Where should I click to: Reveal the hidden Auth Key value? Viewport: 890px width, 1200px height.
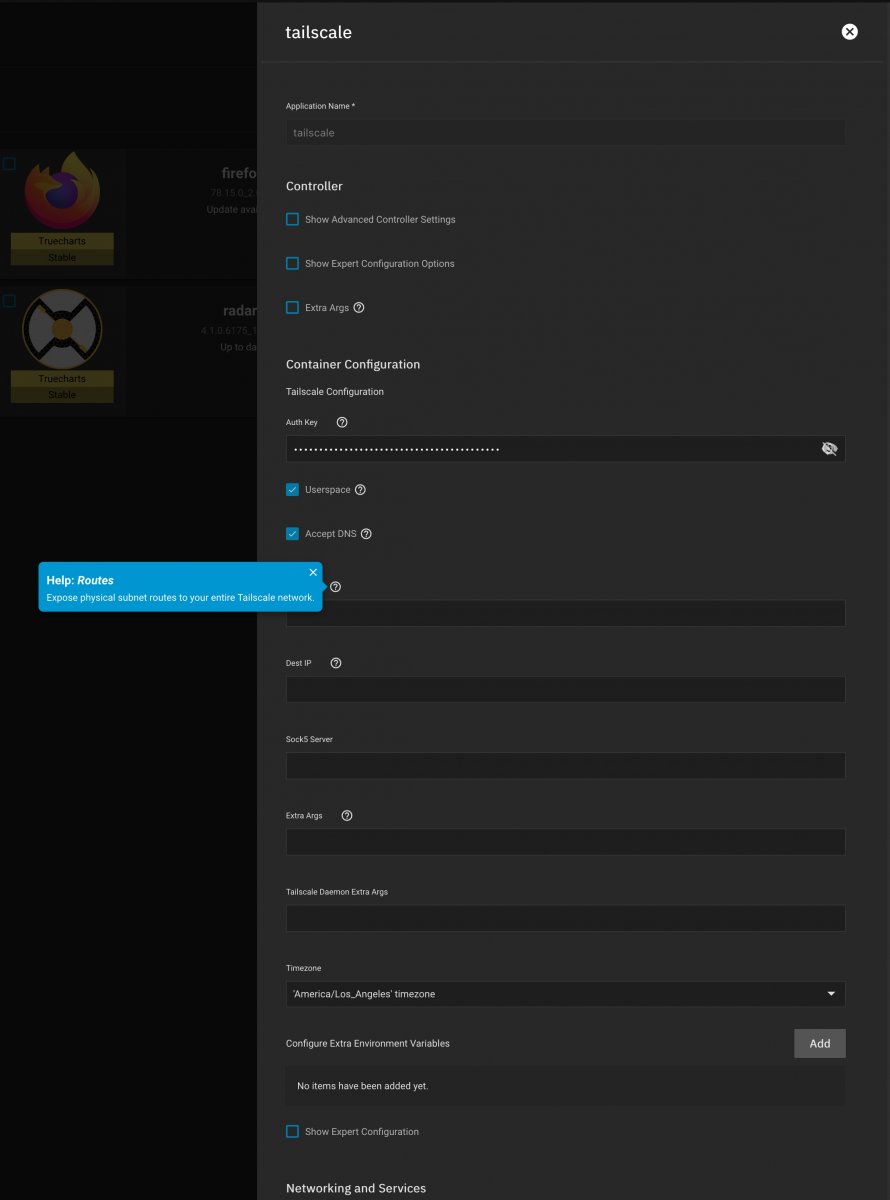[x=829, y=449]
